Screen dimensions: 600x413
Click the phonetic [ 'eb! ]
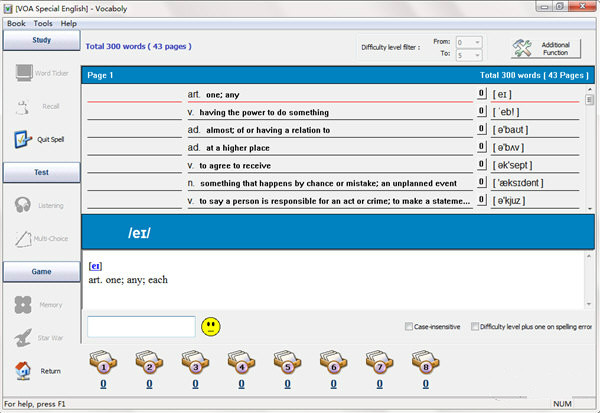click(506, 112)
